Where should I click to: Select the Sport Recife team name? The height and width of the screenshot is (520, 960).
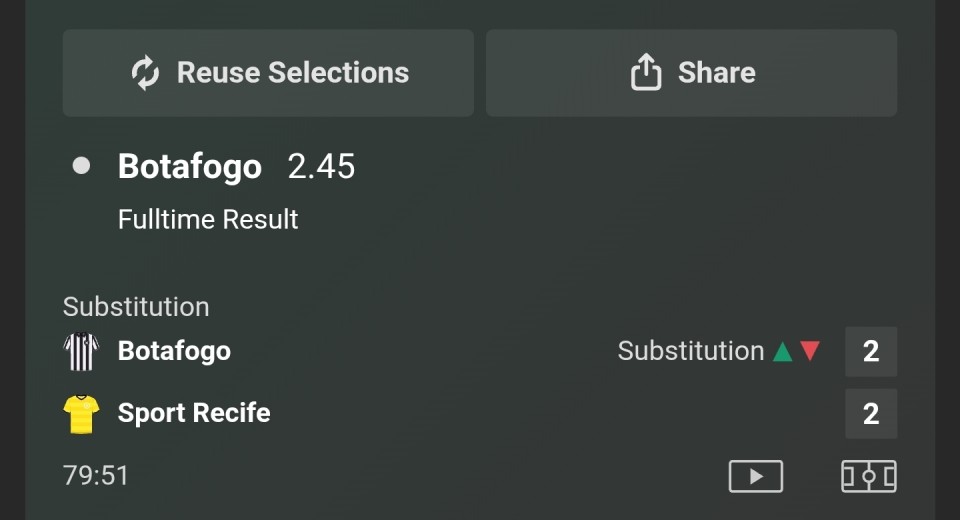194,413
